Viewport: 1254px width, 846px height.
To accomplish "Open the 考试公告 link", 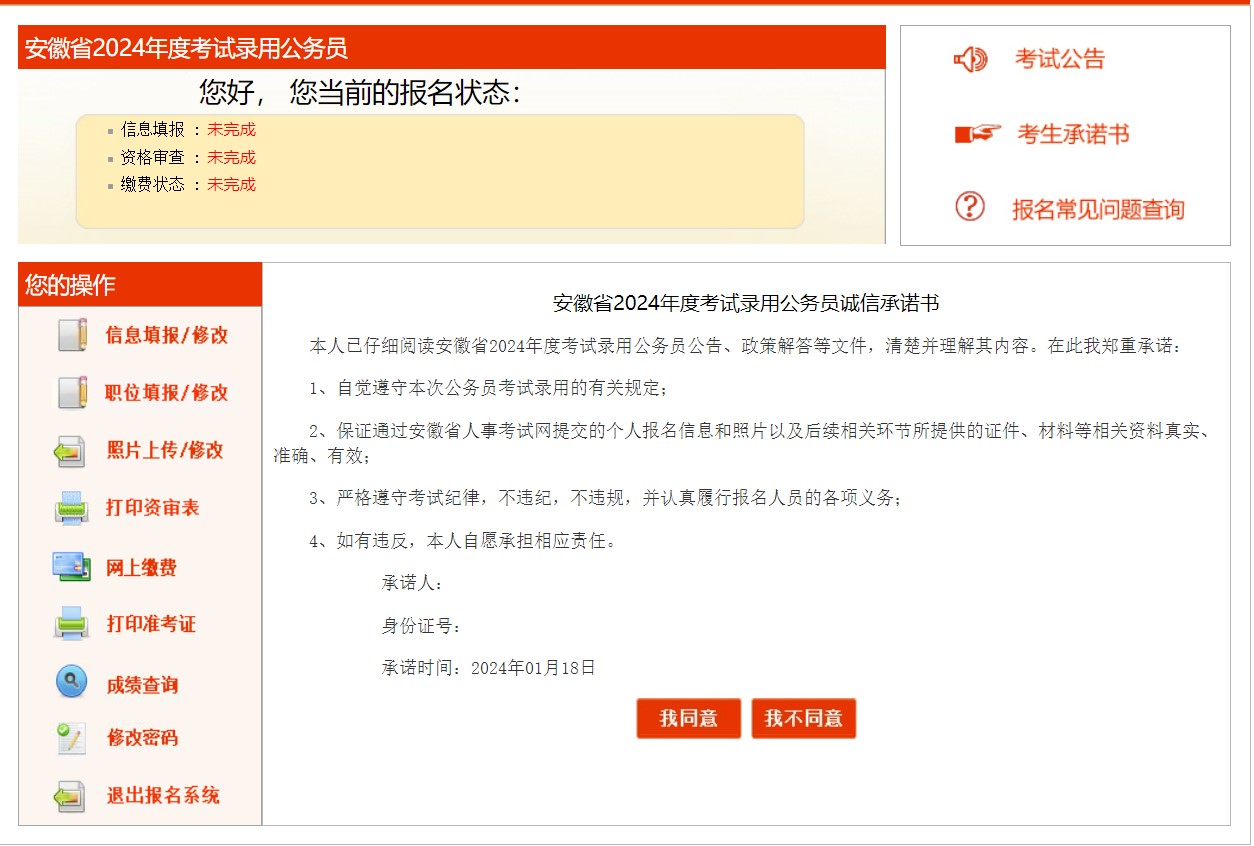I will click(1060, 60).
